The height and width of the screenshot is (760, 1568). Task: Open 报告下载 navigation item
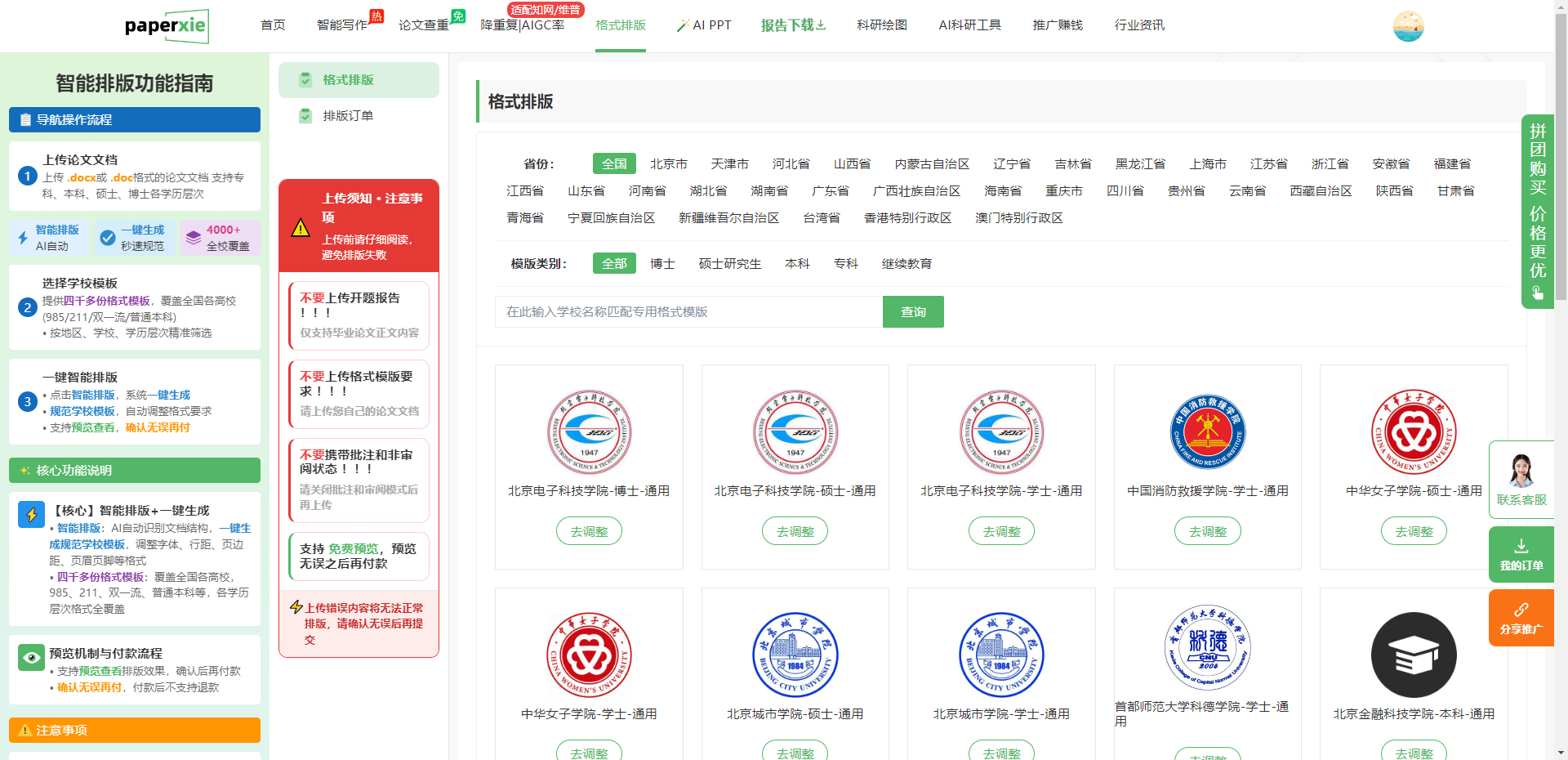pos(793,25)
